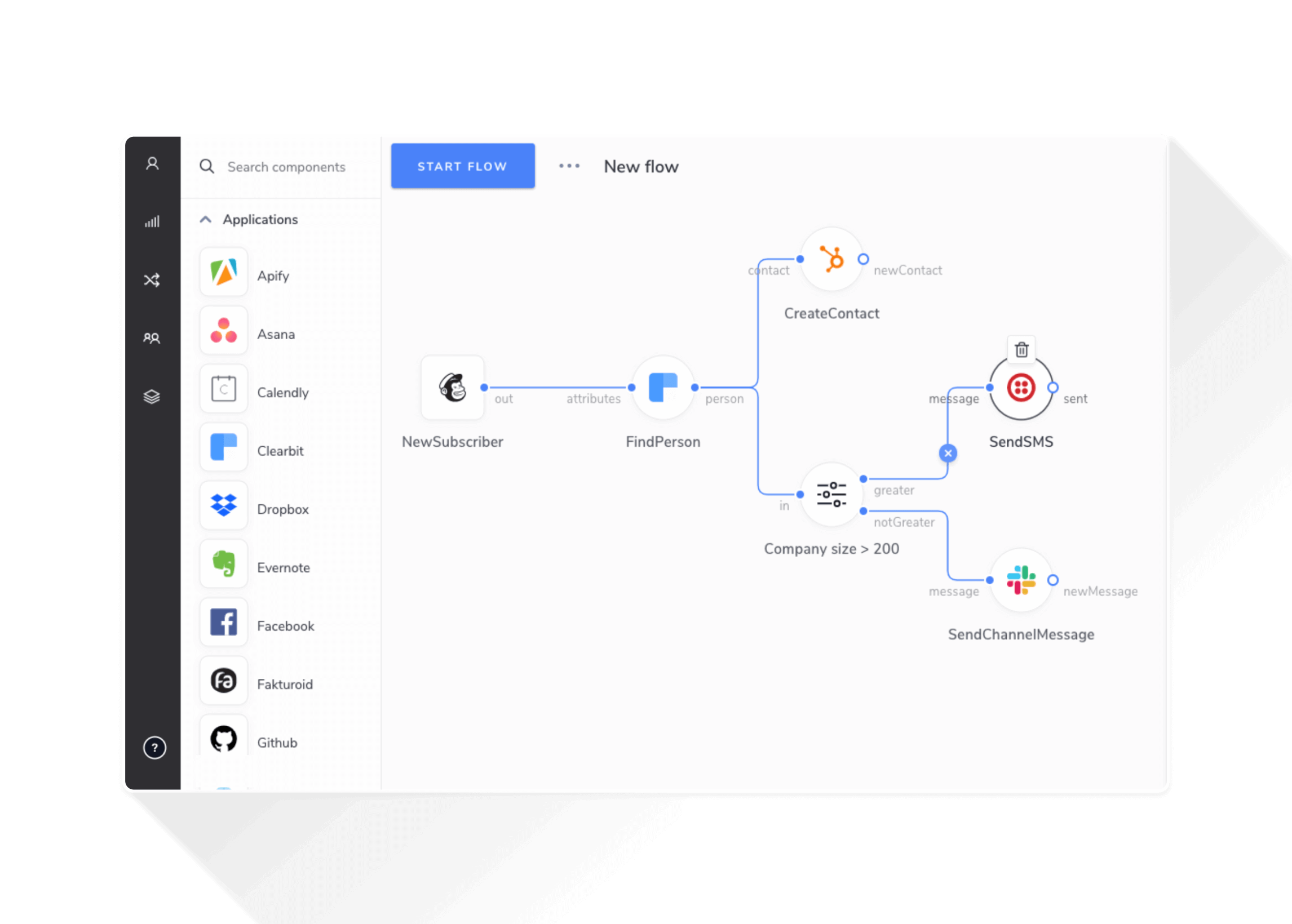This screenshot has height=924, width=1292.
Task: Select the Clearbit FindPerson node
Action: tap(662, 388)
